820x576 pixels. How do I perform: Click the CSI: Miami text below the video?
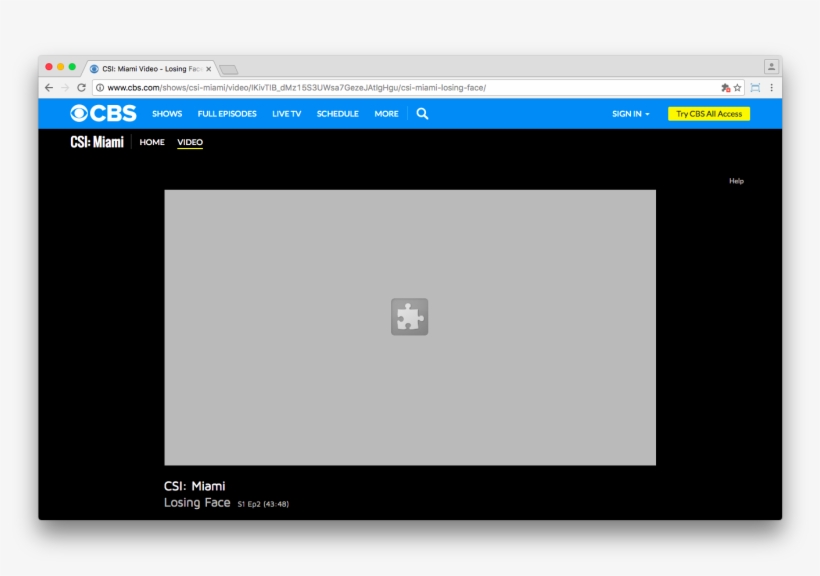[195, 486]
